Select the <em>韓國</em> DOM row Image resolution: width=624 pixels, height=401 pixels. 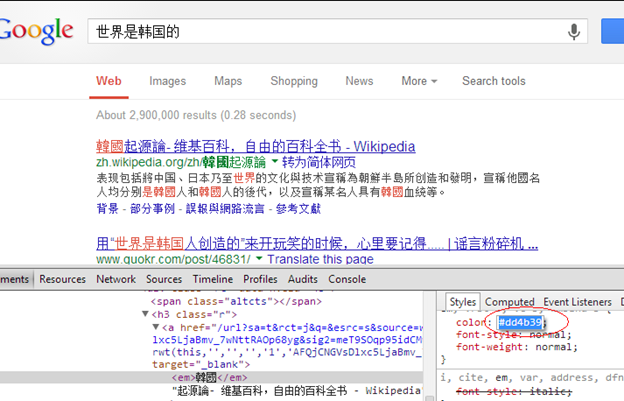click(x=211, y=377)
